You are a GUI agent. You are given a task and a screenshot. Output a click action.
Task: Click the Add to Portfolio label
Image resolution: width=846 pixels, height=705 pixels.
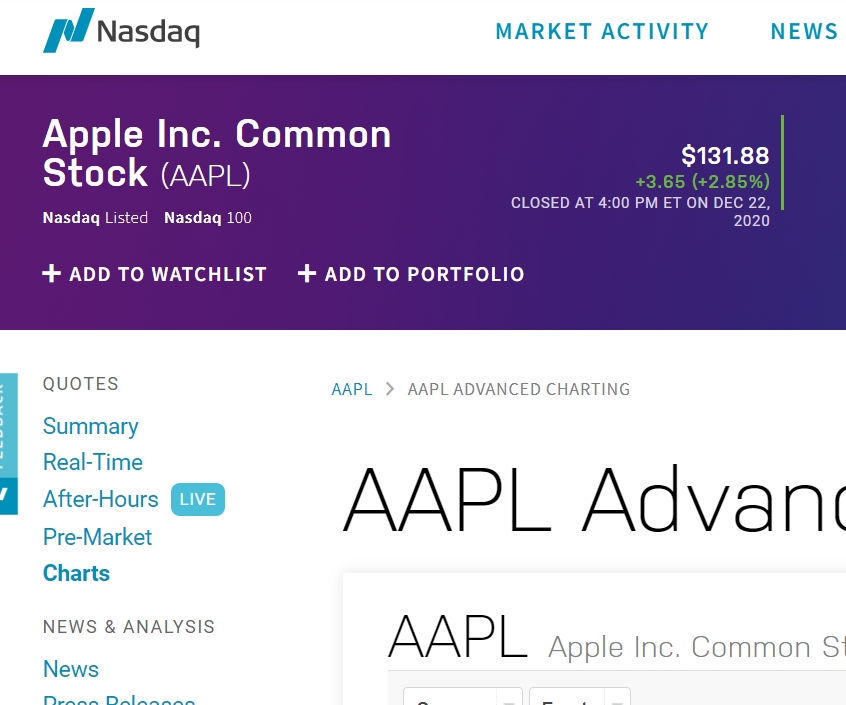pos(425,274)
